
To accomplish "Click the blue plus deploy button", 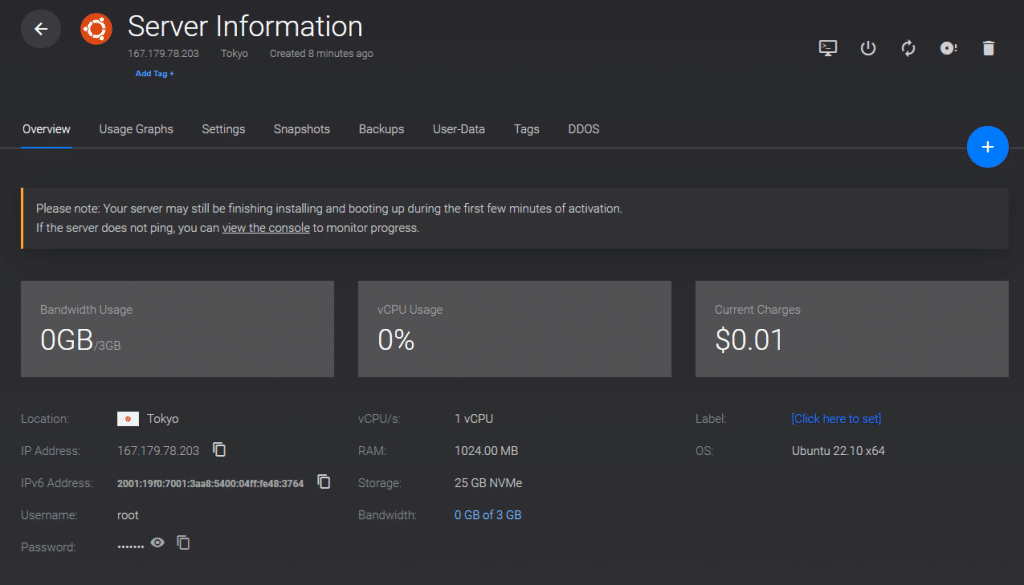I will 987,147.
